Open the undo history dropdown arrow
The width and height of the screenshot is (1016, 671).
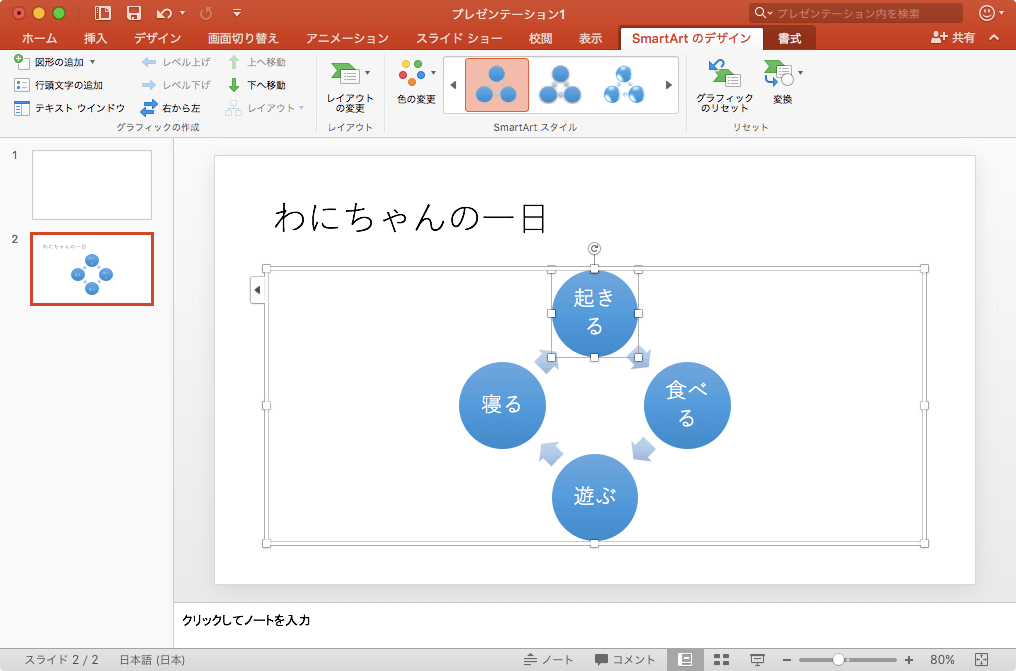(183, 13)
